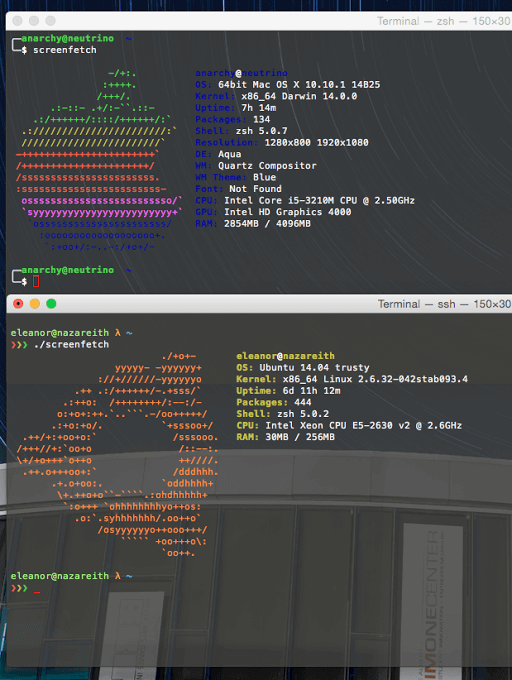Image resolution: width=512 pixels, height=680 pixels.
Task: Select the 'x86_64 Linux 2.6.32-042stab093.4' text
Action: [375, 379]
